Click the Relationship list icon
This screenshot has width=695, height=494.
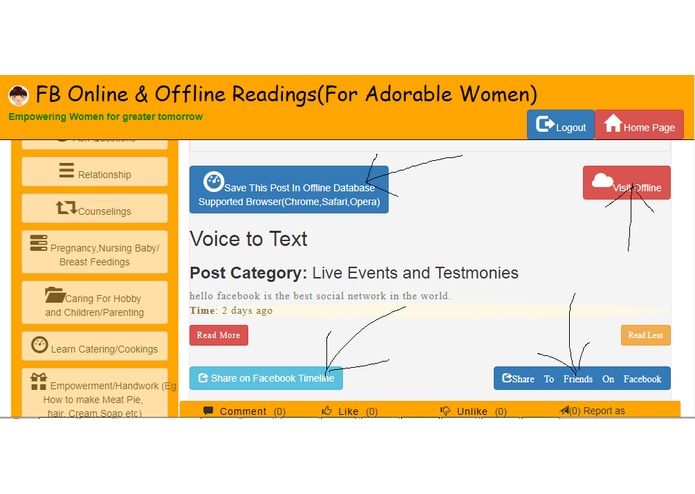[66, 170]
